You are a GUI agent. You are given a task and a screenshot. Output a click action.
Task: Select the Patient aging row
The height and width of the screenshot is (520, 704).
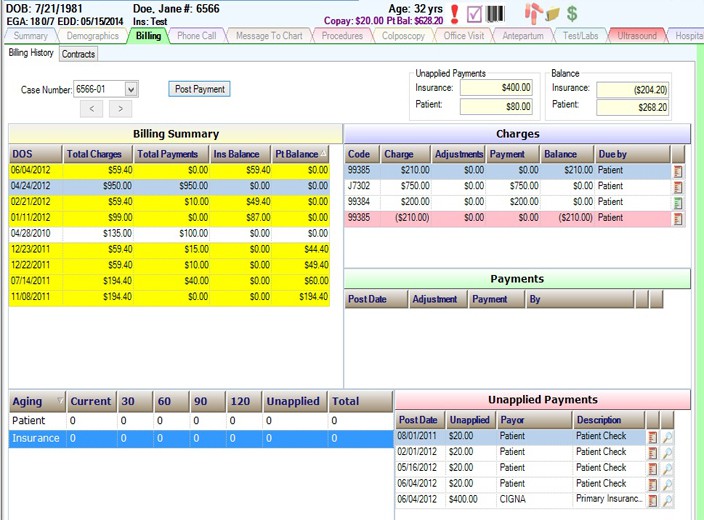click(x=201, y=421)
